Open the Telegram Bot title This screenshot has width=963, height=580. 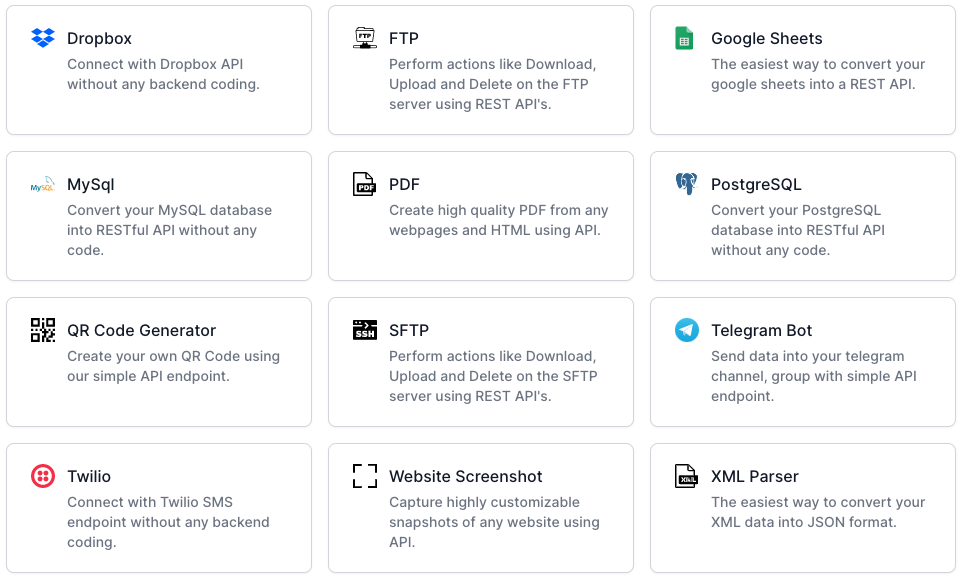click(762, 330)
